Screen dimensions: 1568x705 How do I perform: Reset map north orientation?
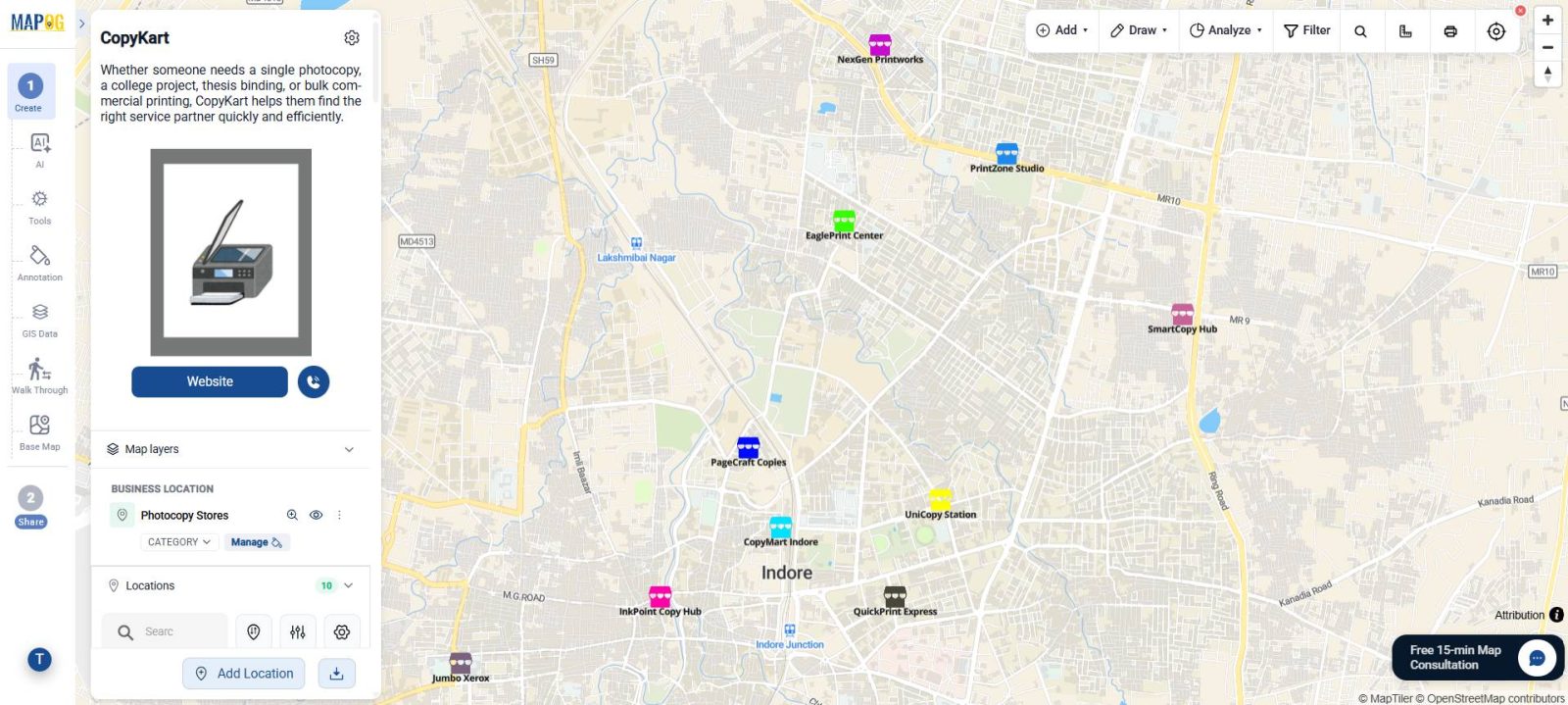pos(1547,74)
